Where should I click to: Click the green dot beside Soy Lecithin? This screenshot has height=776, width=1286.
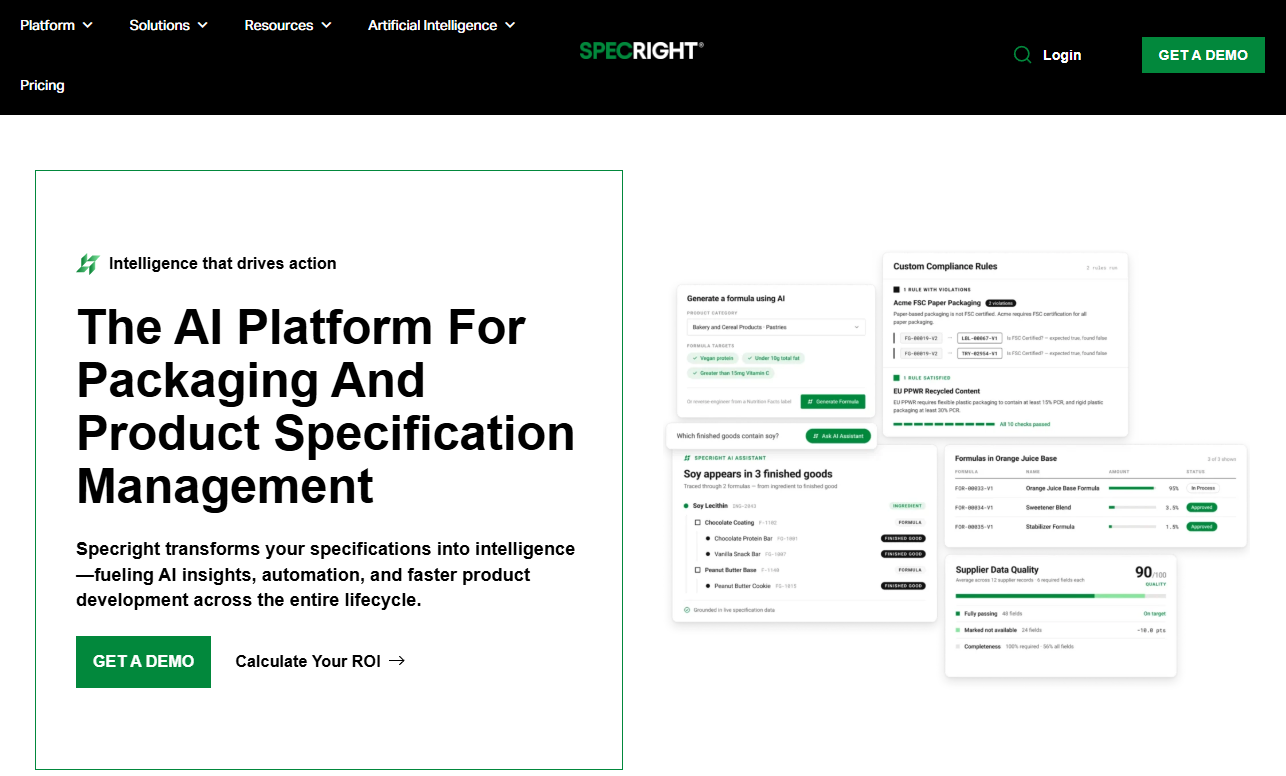pyautogui.click(x=686, y=506)
